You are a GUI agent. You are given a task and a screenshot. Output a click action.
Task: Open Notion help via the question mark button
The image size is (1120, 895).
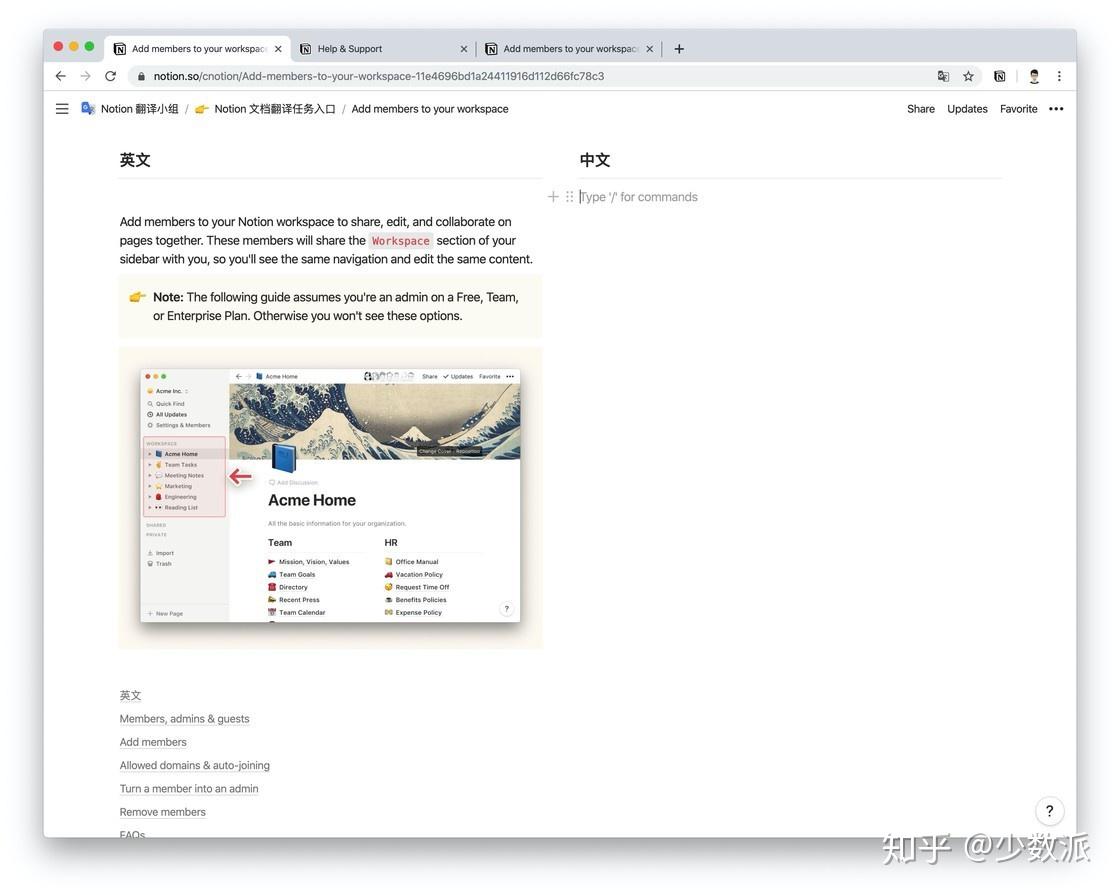click(1047, 810)
